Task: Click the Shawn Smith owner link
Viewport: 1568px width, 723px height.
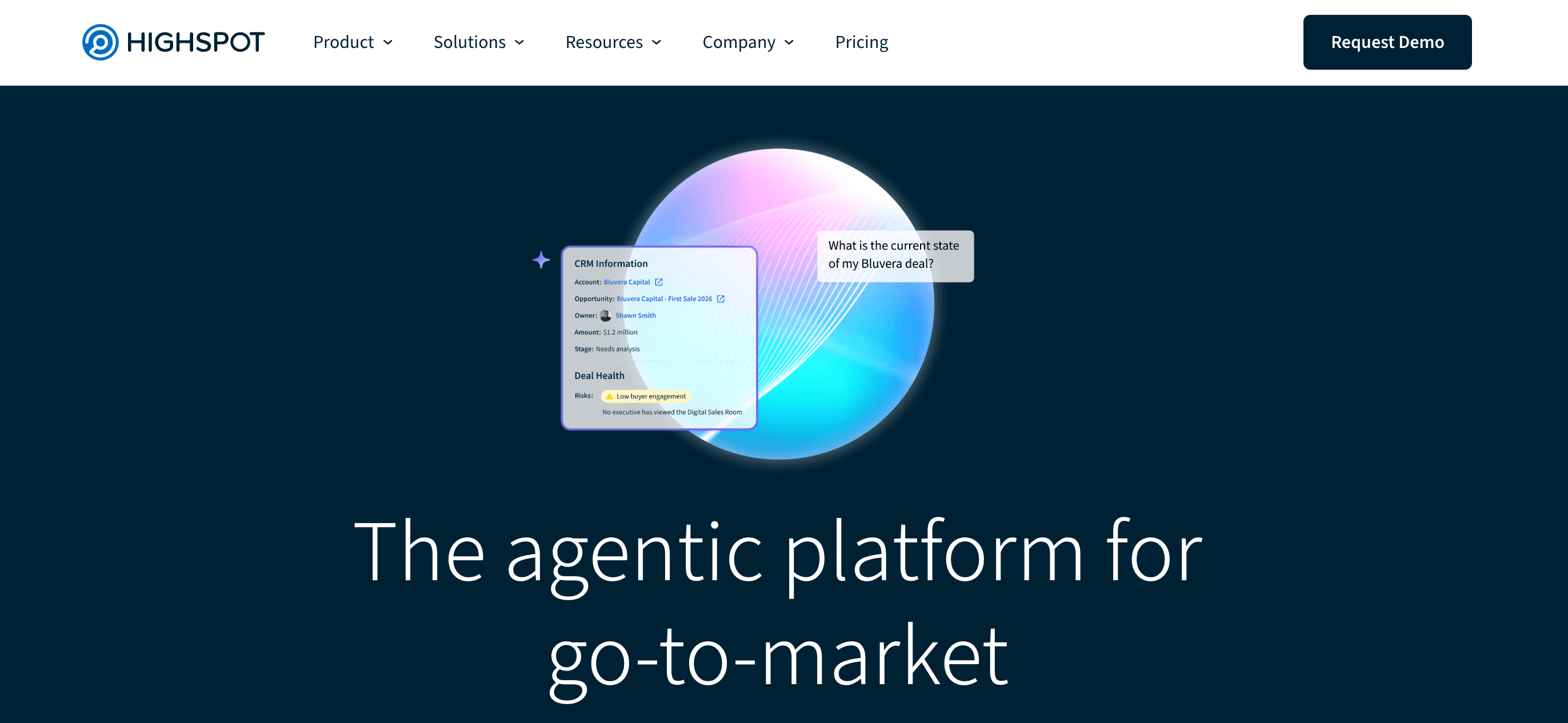Action: click(635, 315)
